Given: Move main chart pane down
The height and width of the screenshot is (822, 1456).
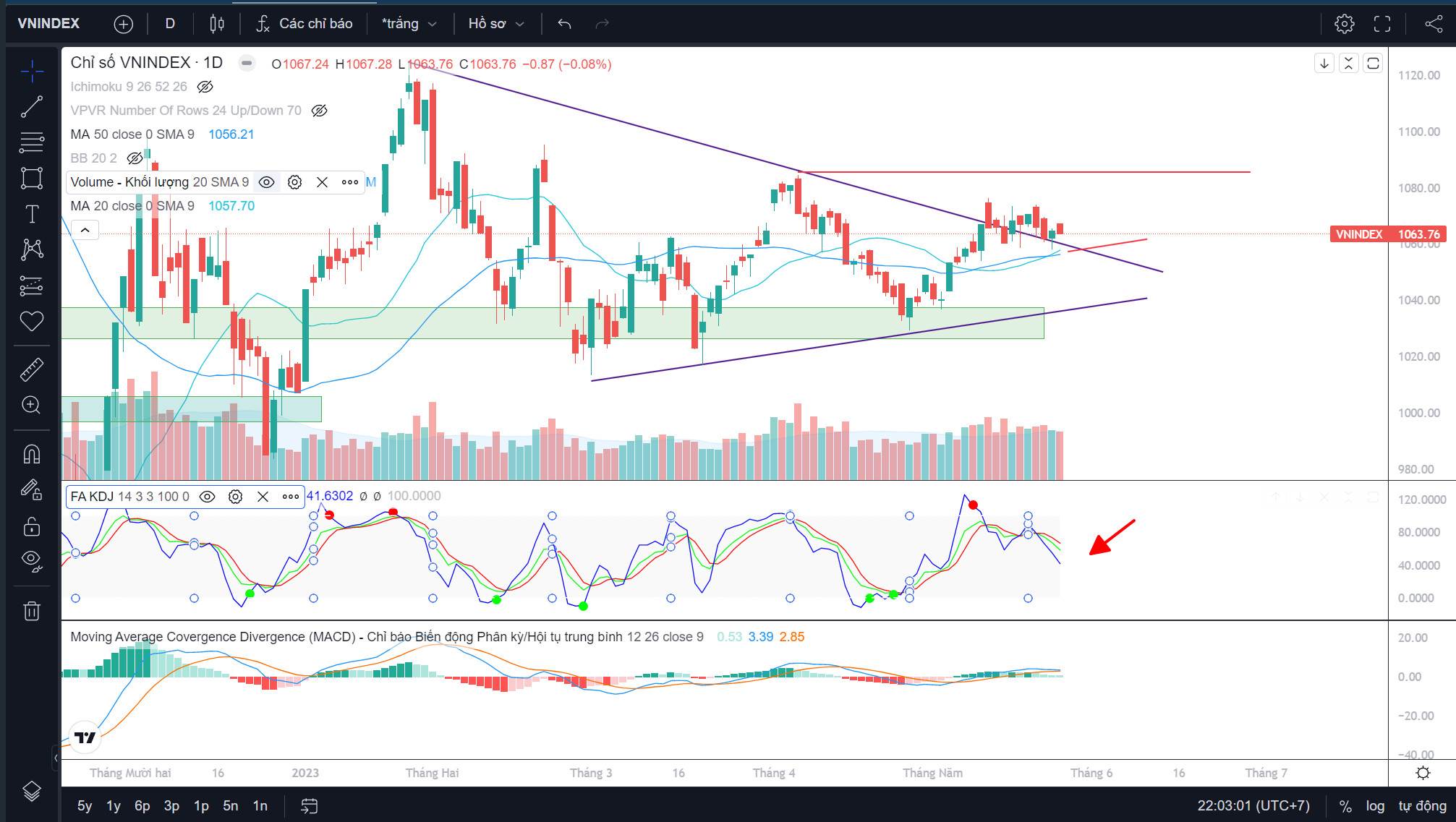Looking at the screenshot, I should click(x=1324, y=64).
